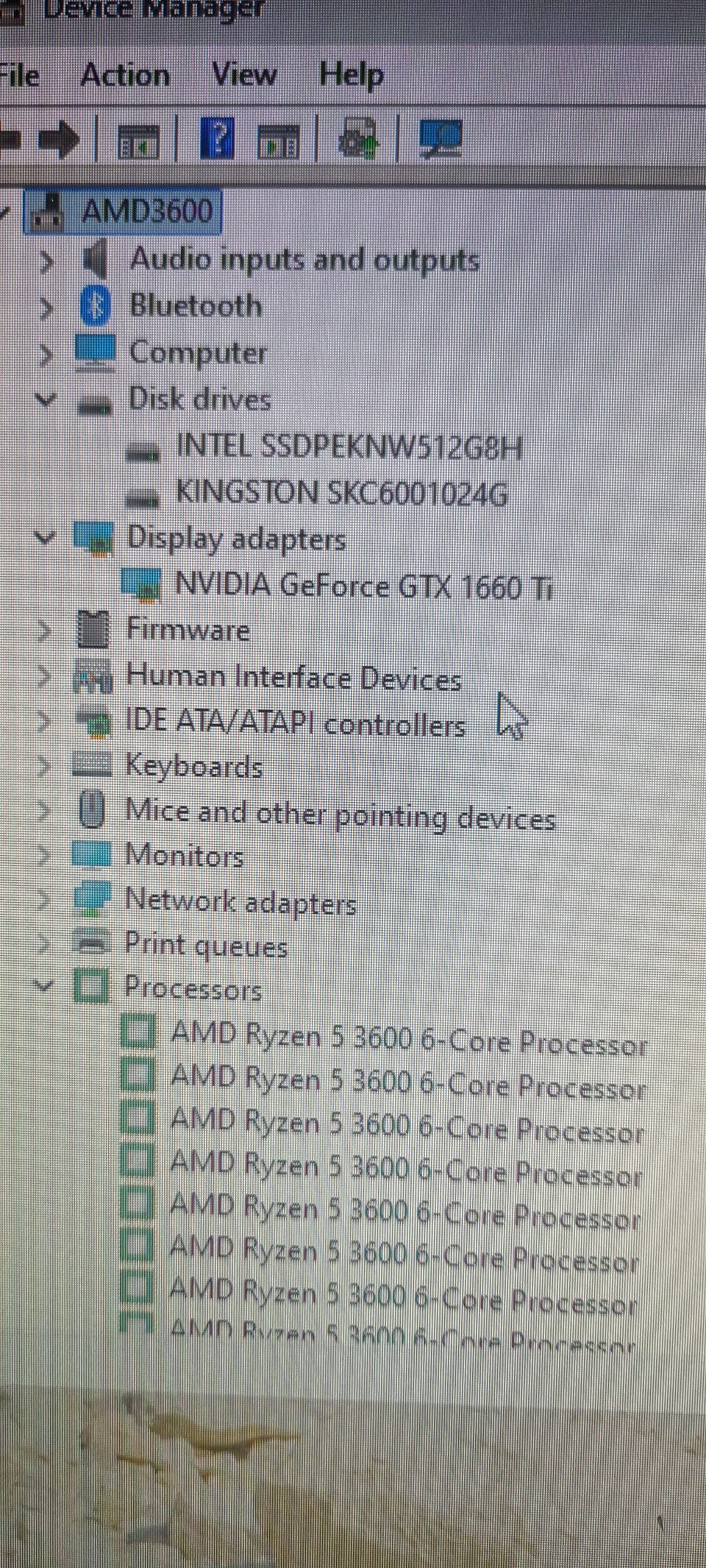Select the INTEL SSDPEKNW512G8H disk drive

349,447
